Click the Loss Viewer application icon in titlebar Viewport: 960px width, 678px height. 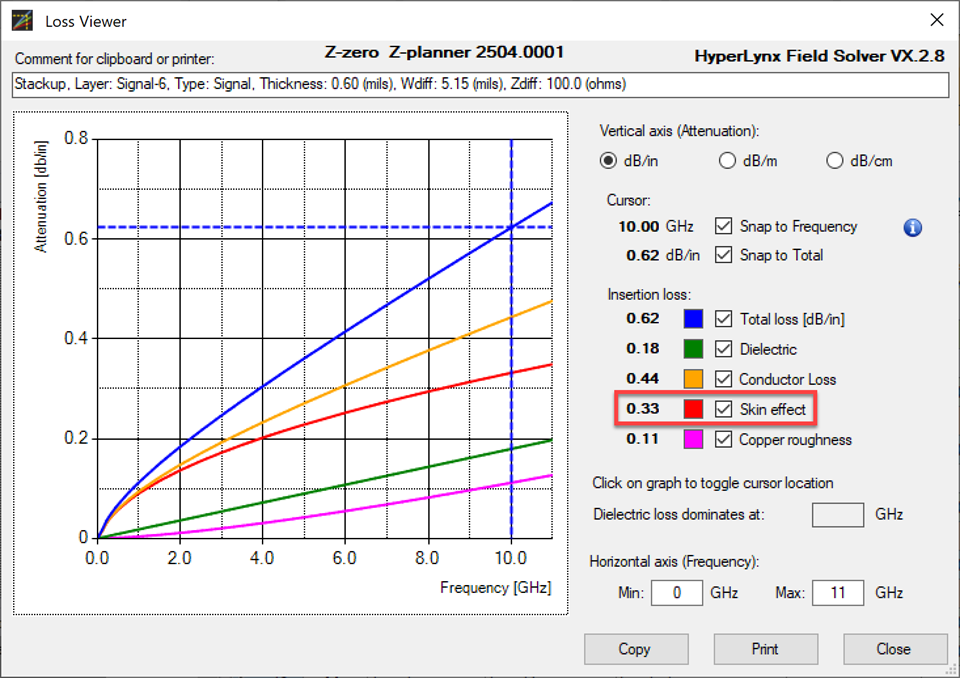(x=22, y=19)
